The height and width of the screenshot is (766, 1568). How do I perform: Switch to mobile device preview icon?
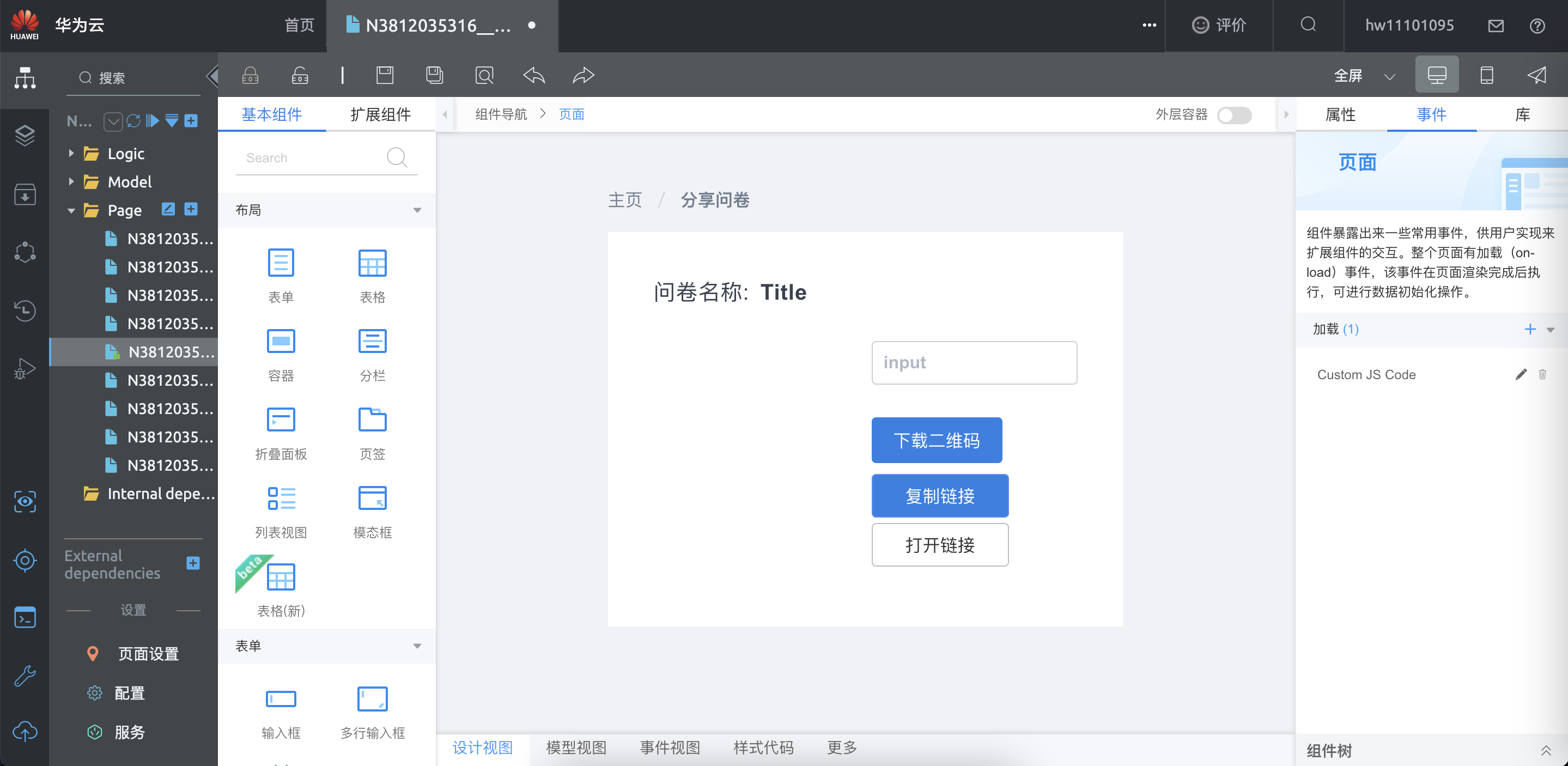tap(1486, 76)
